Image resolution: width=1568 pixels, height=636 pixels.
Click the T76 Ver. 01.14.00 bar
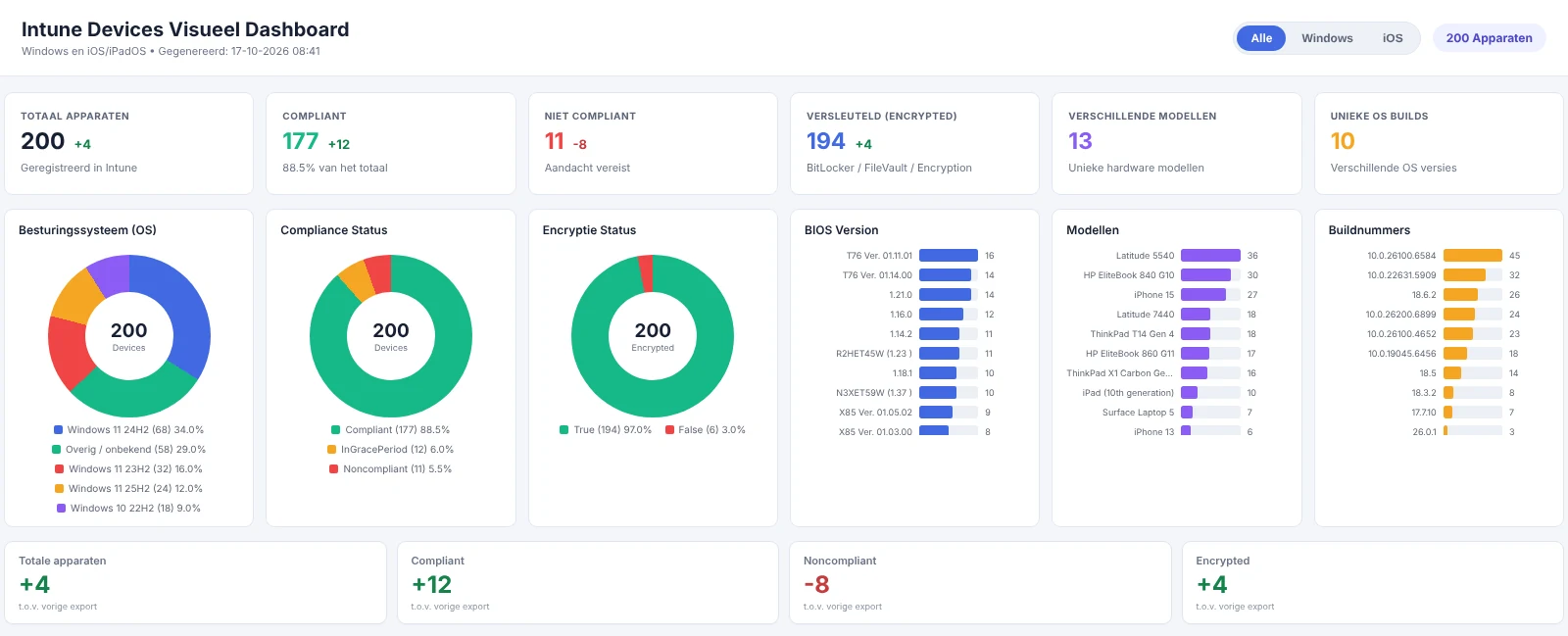(946, 275)
